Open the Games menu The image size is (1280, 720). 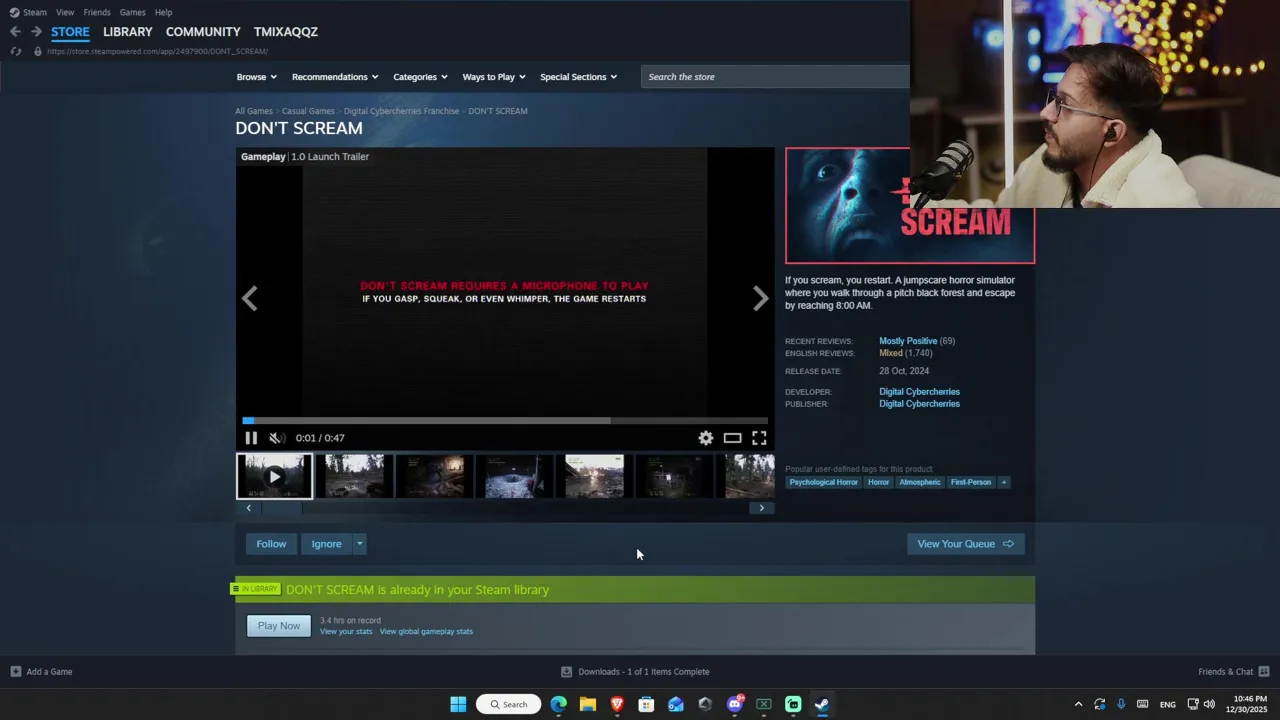(132, 12)
